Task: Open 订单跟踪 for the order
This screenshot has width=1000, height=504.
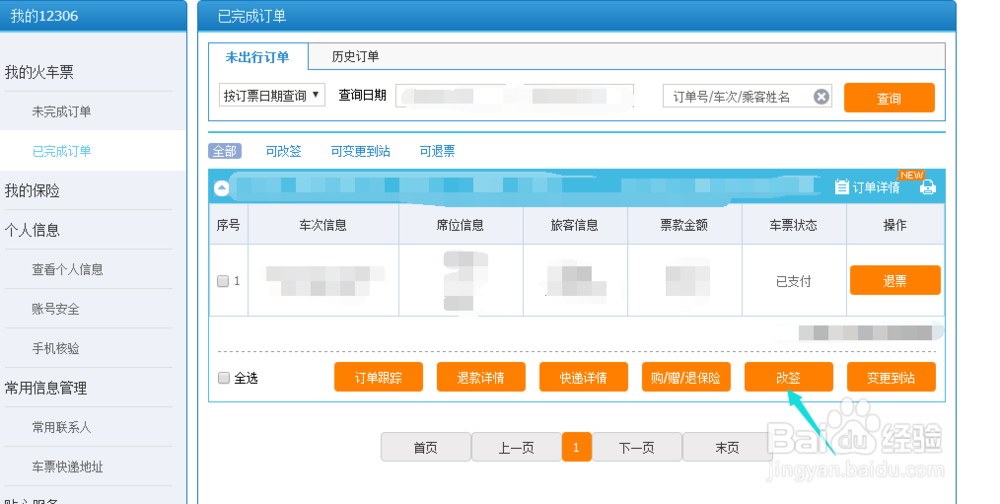Action: [378, 377]
